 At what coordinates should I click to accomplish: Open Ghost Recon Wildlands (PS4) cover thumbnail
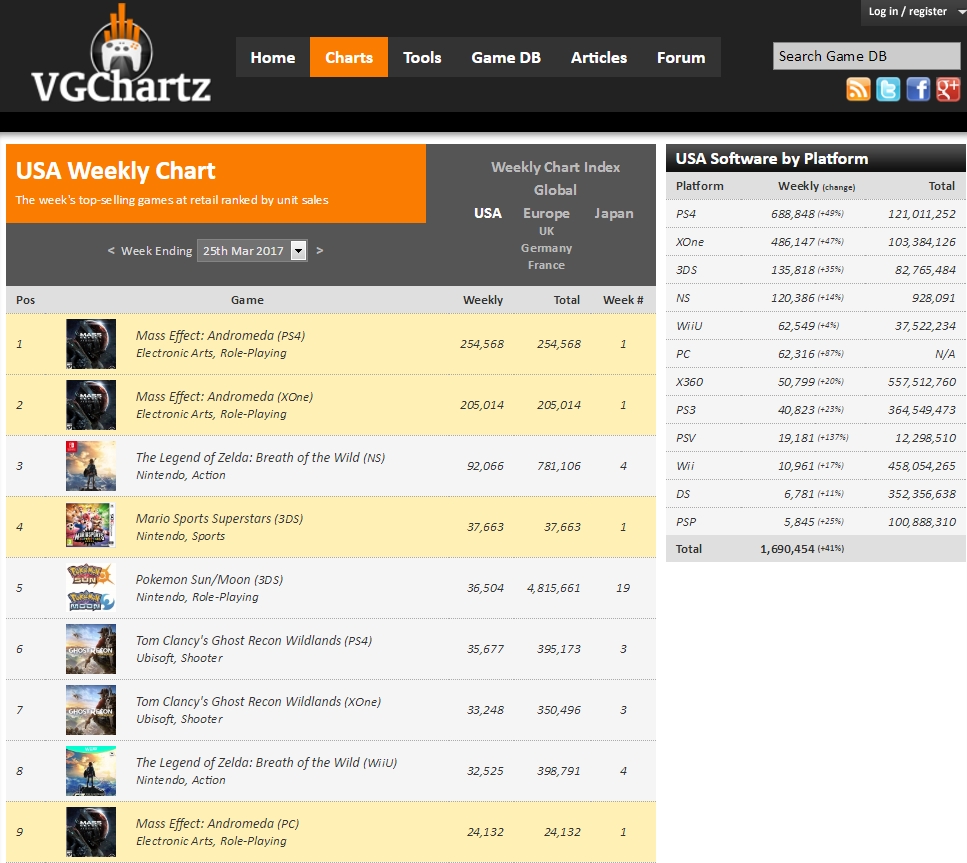point(91,649)
